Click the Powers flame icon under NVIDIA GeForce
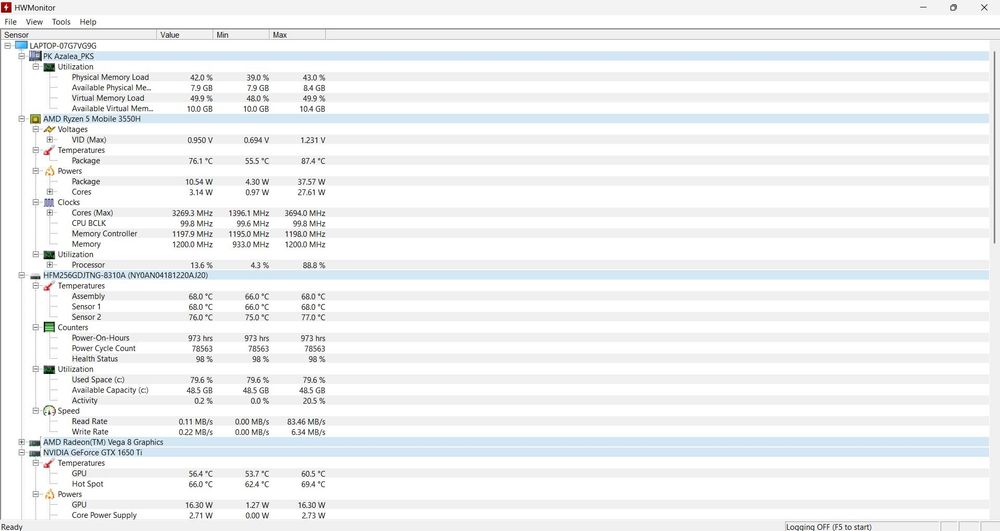 click(49, 495)
